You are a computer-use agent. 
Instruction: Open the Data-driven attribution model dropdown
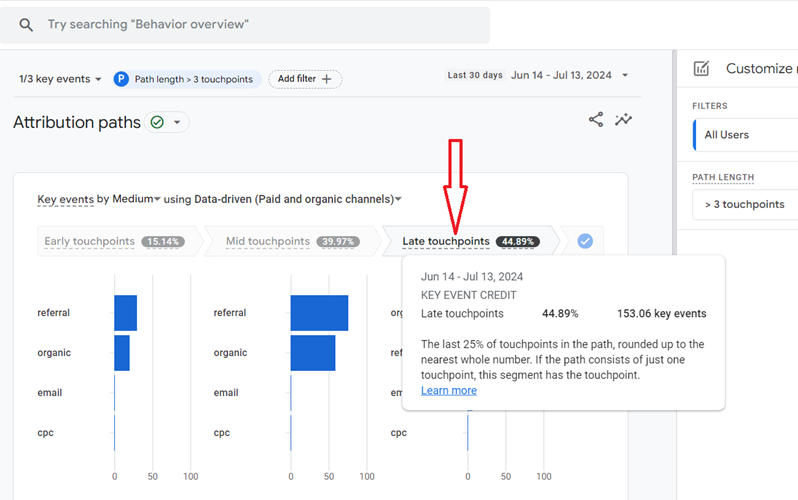[298, 199]
